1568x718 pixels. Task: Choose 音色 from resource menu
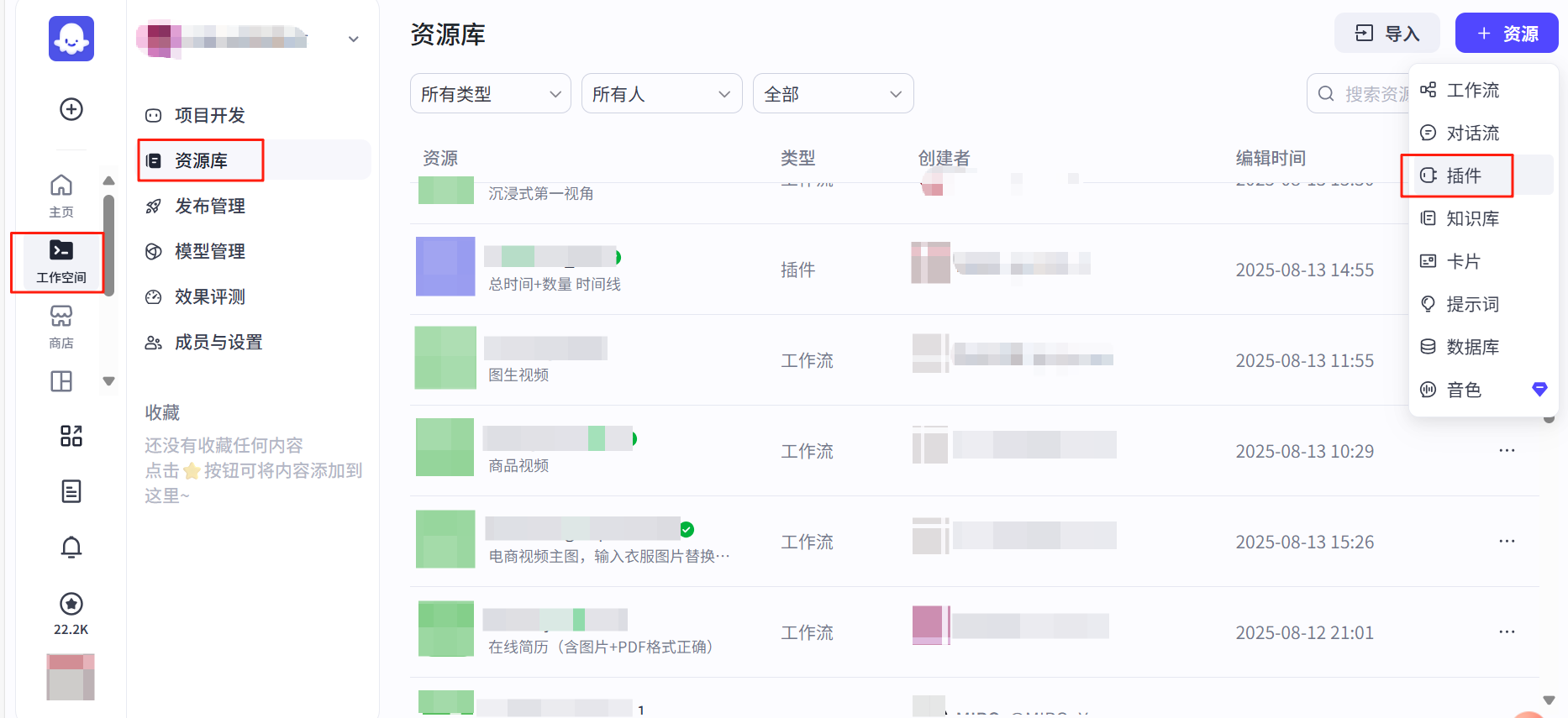(1482, 390)
